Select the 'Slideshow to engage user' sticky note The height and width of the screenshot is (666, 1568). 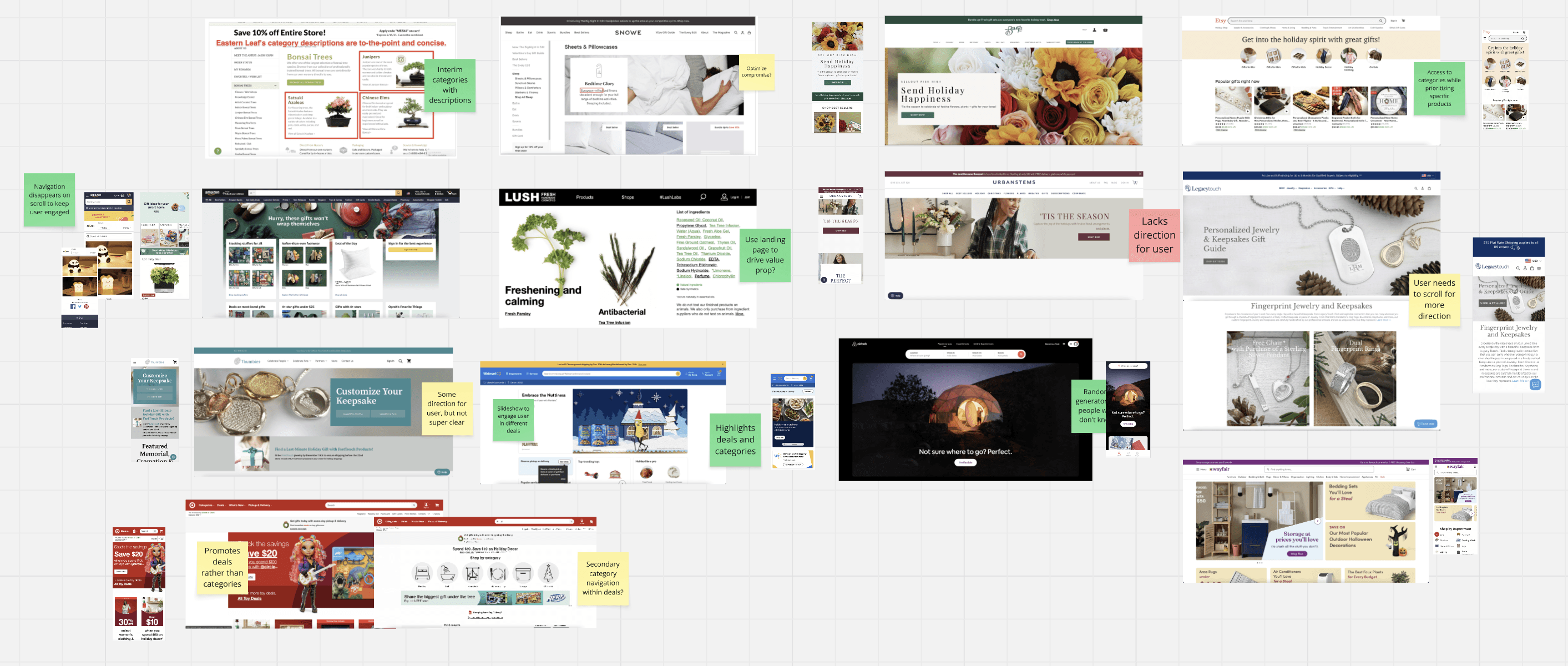513,420
